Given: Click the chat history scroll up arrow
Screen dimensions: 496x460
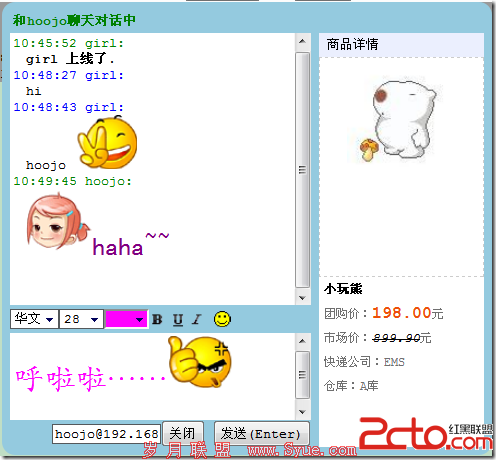Looking at the screenshot, I should pos(302,41).
